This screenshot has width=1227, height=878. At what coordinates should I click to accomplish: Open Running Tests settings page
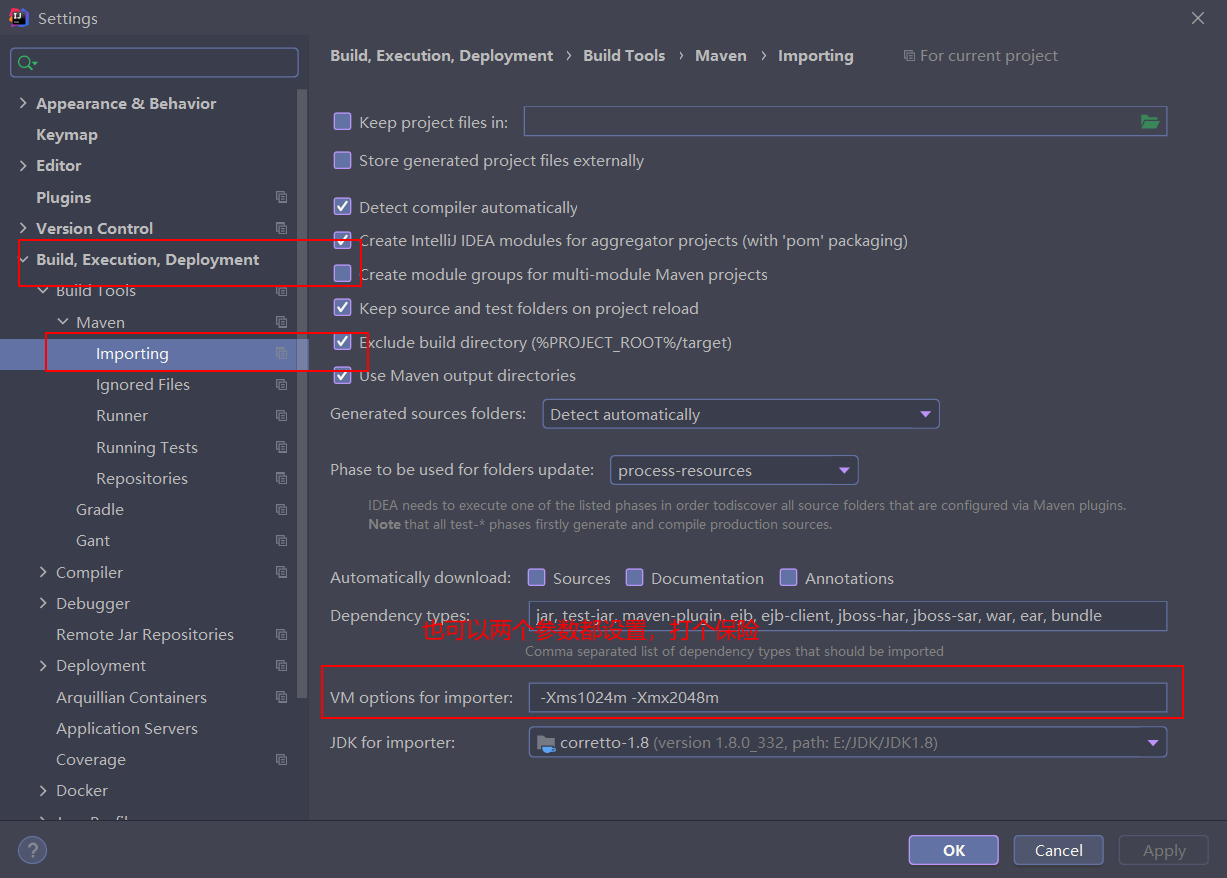click(x=147, y=447)
